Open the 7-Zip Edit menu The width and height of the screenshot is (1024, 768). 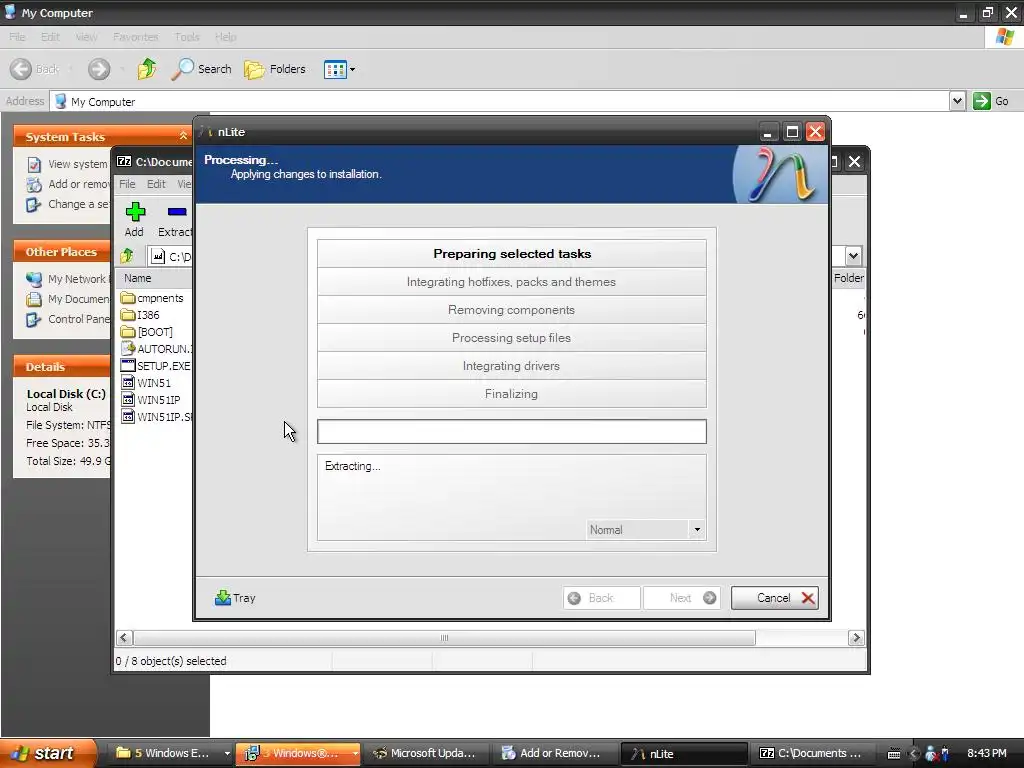click(156, 184)
